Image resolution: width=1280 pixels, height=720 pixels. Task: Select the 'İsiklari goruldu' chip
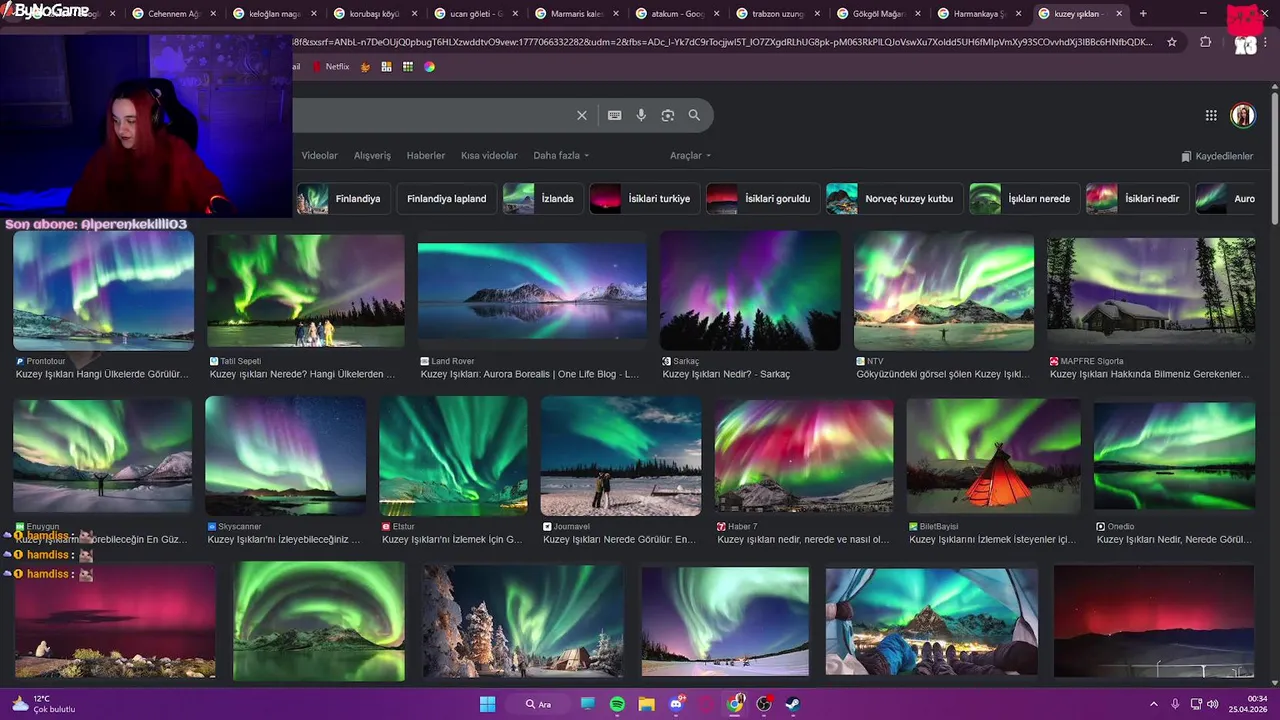click(762, 198)
